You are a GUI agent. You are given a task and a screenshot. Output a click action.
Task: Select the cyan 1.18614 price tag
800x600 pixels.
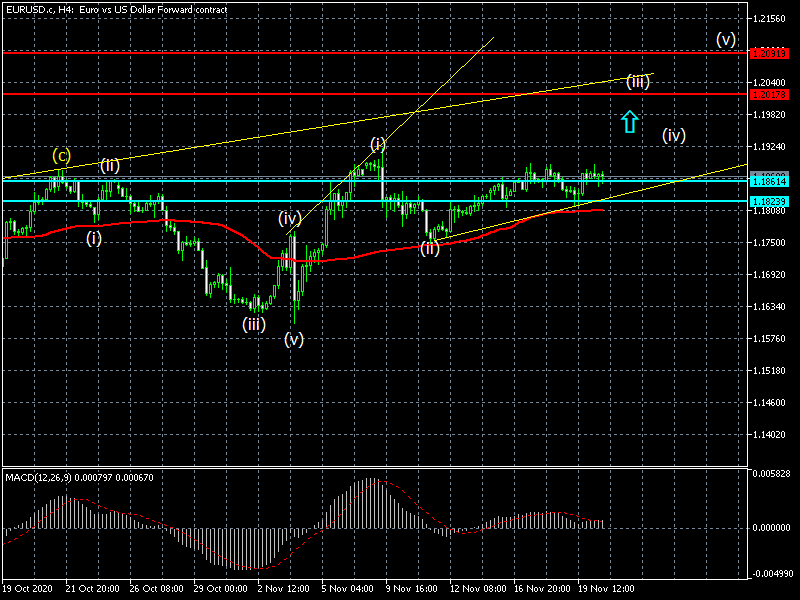click(x=769, y=181)
